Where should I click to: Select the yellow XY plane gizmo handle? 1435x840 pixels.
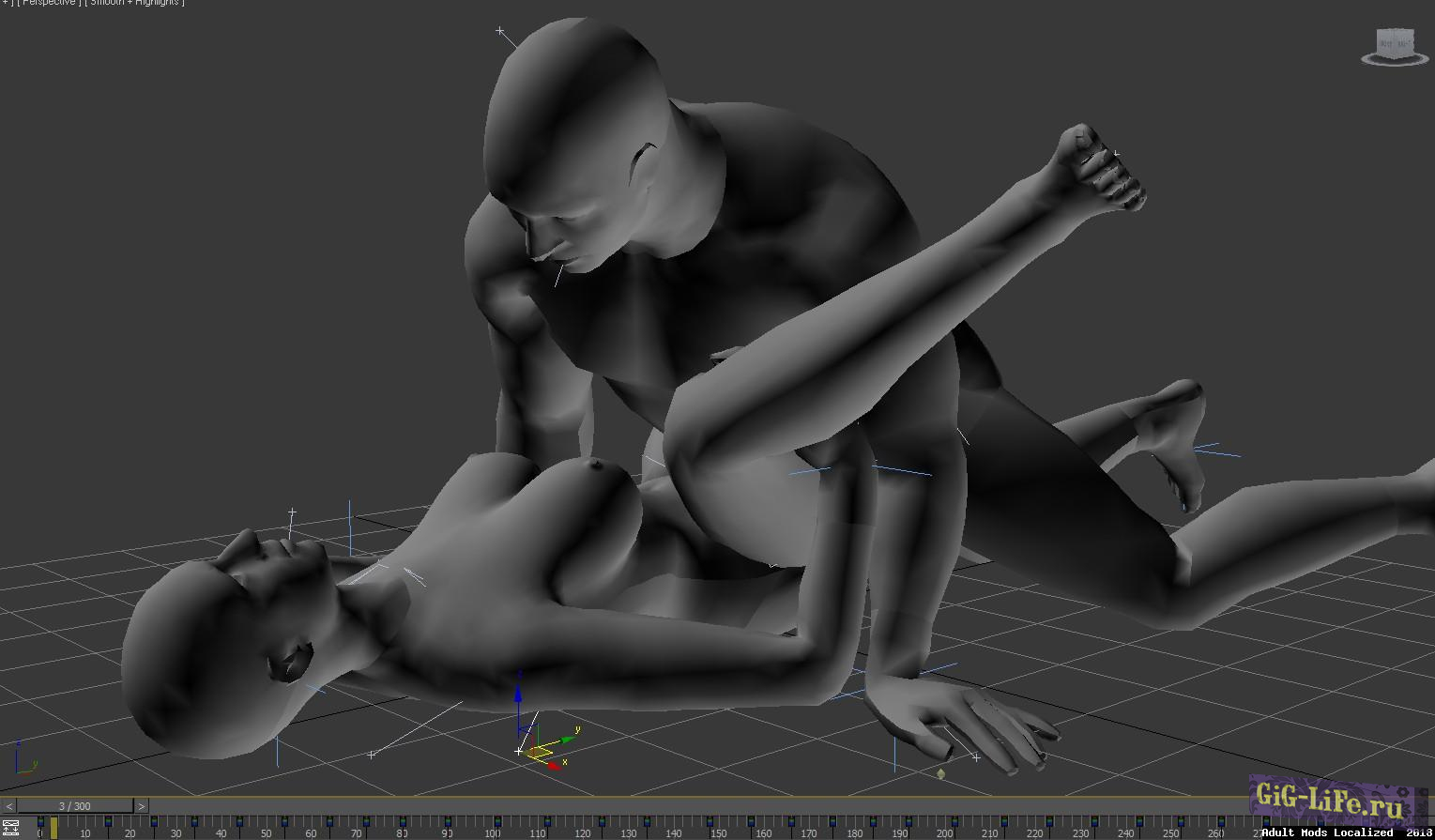coord(539,750)
